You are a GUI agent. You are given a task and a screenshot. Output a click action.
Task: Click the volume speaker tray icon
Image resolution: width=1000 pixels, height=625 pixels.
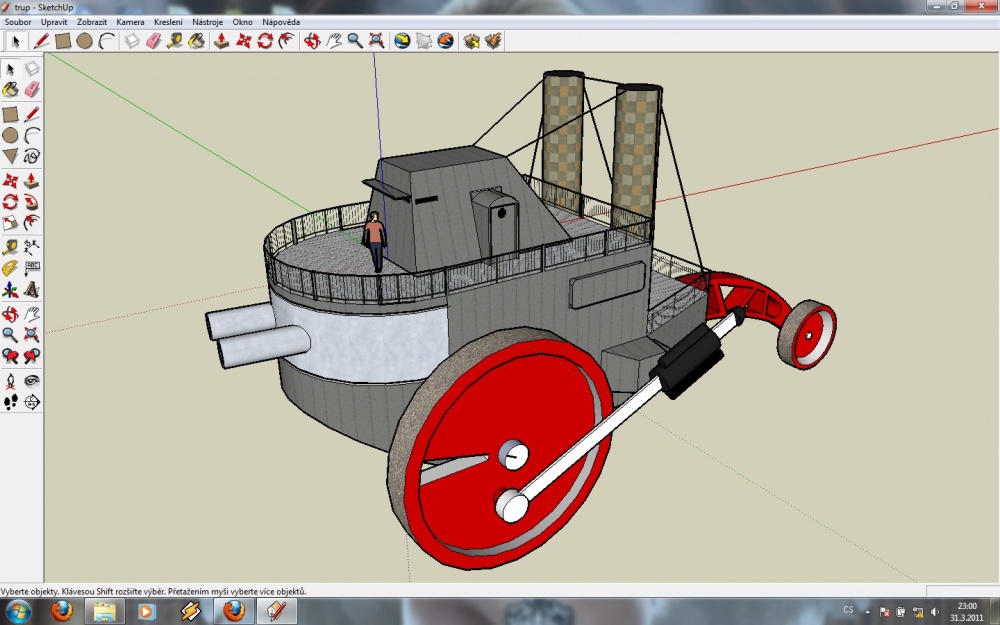point(934,612)
